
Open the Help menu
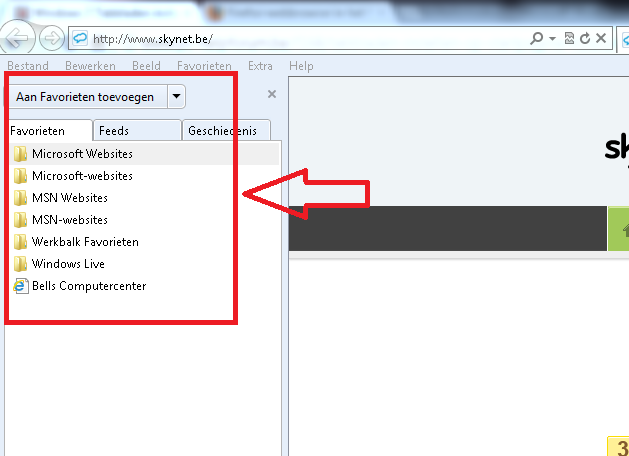click(x=301, y=66)
